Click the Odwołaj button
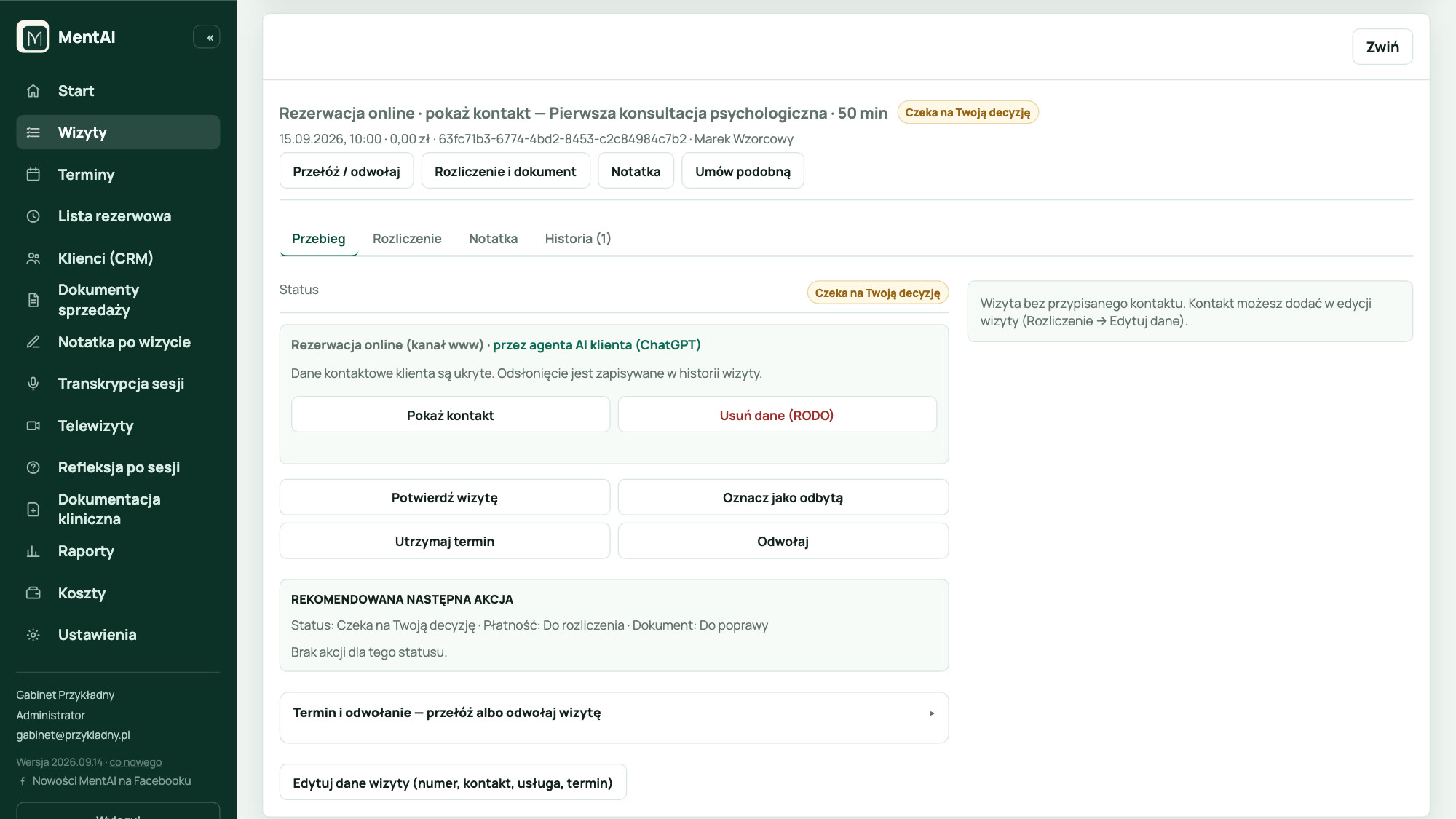 tap(783, 541)
